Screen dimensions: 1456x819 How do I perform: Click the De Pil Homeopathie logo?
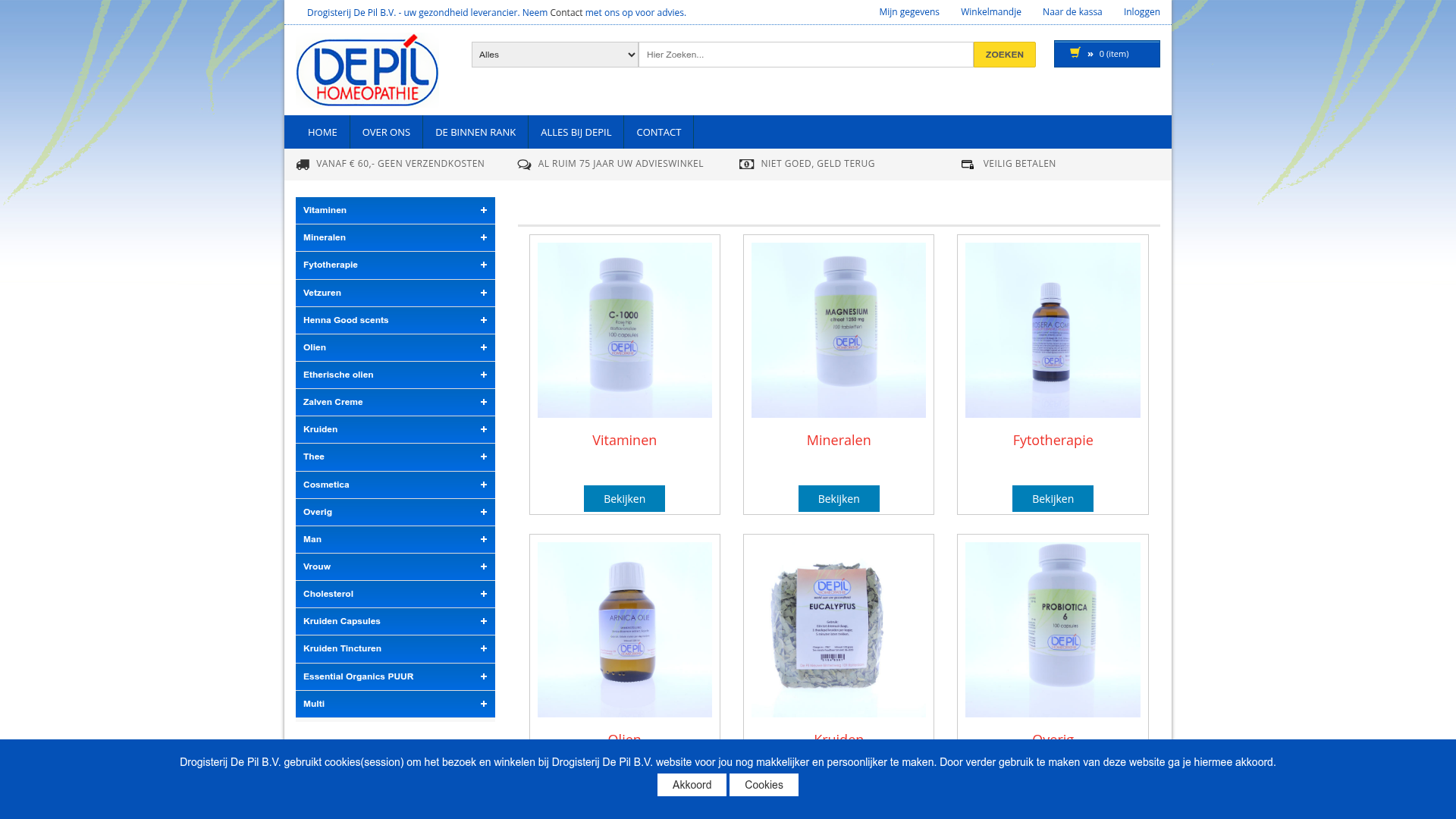(x=367, y=70)
